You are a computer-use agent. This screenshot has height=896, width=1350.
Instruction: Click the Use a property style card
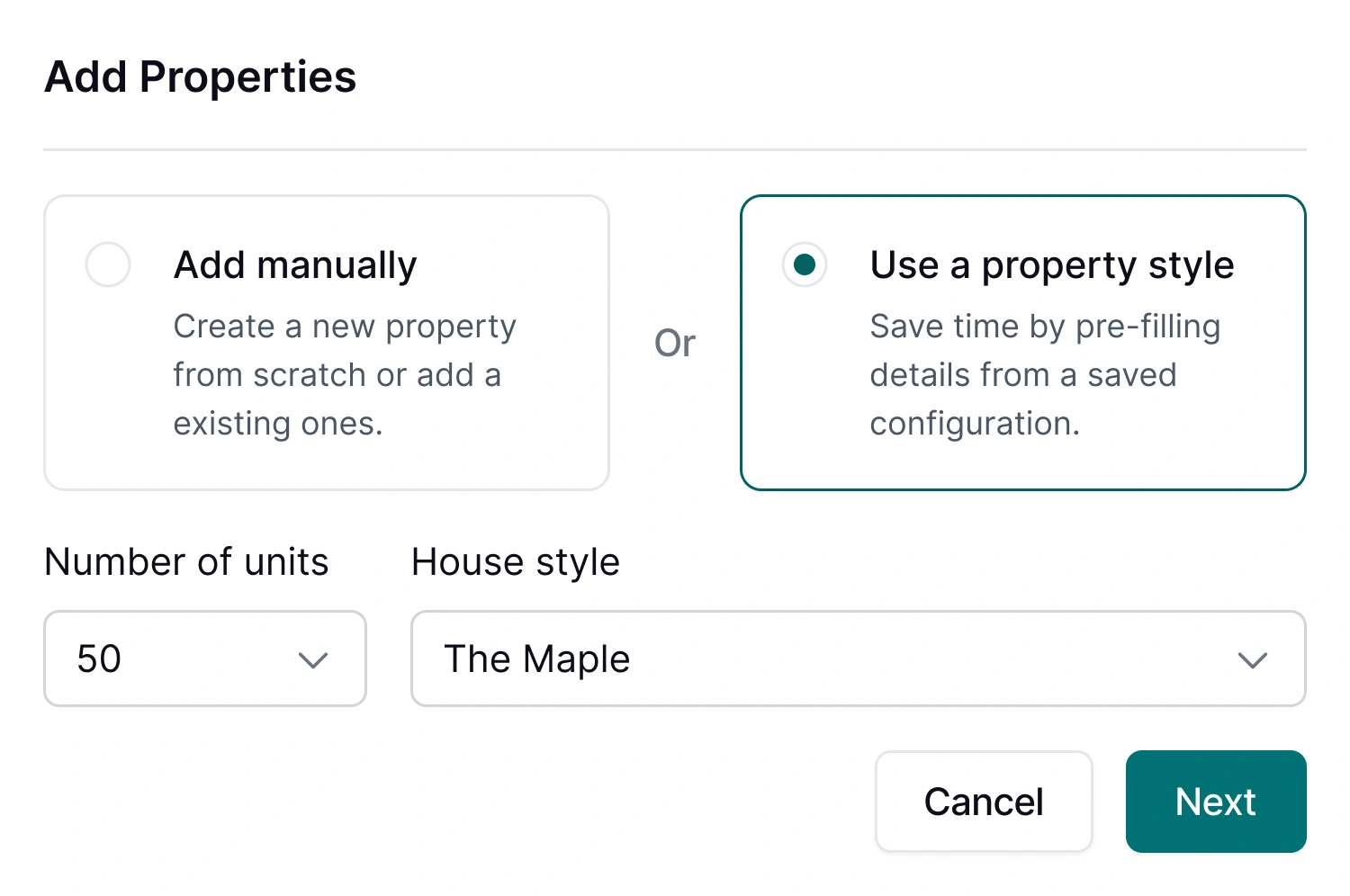click(x=1022, y=343)
